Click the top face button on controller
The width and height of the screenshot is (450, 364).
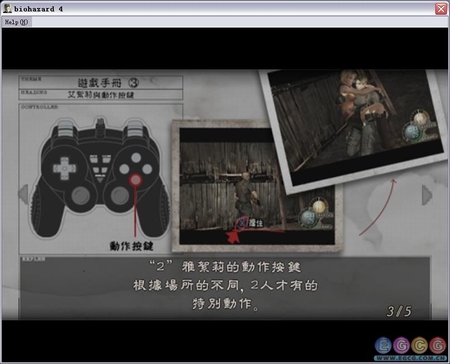tap(136, 157)
